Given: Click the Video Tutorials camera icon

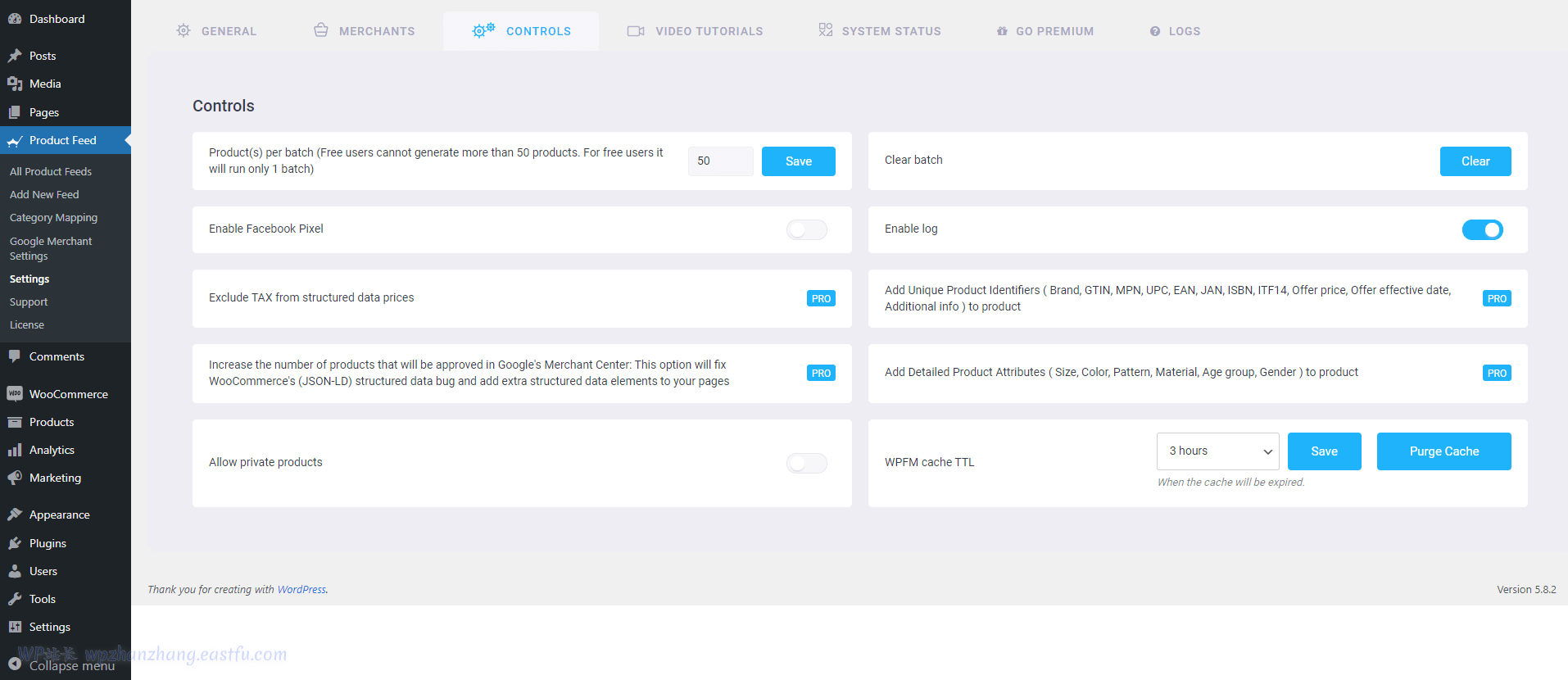Looking at the screenshot, I should coord(636,31).
